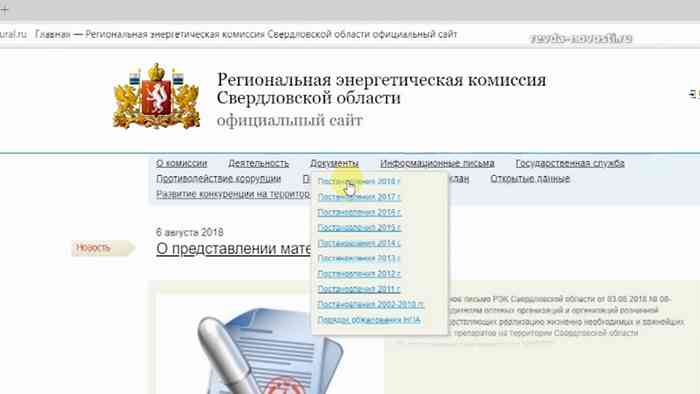Open the 'Деятельность' menu item
The image size is (700, 394).
click(258, 163)
